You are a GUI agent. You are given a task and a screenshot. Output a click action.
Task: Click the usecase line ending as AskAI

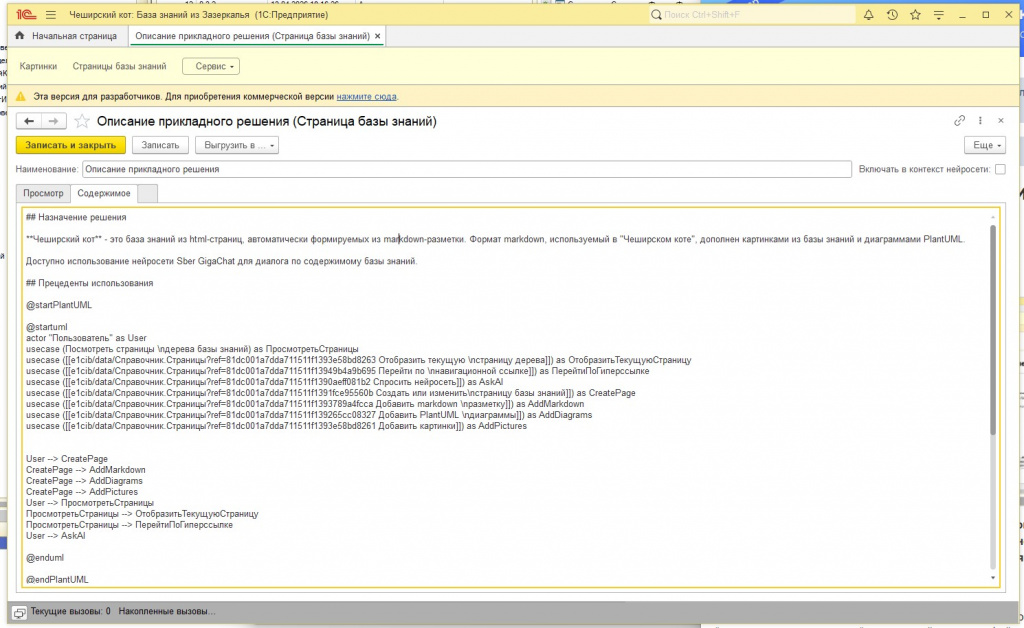pos(264,382)
